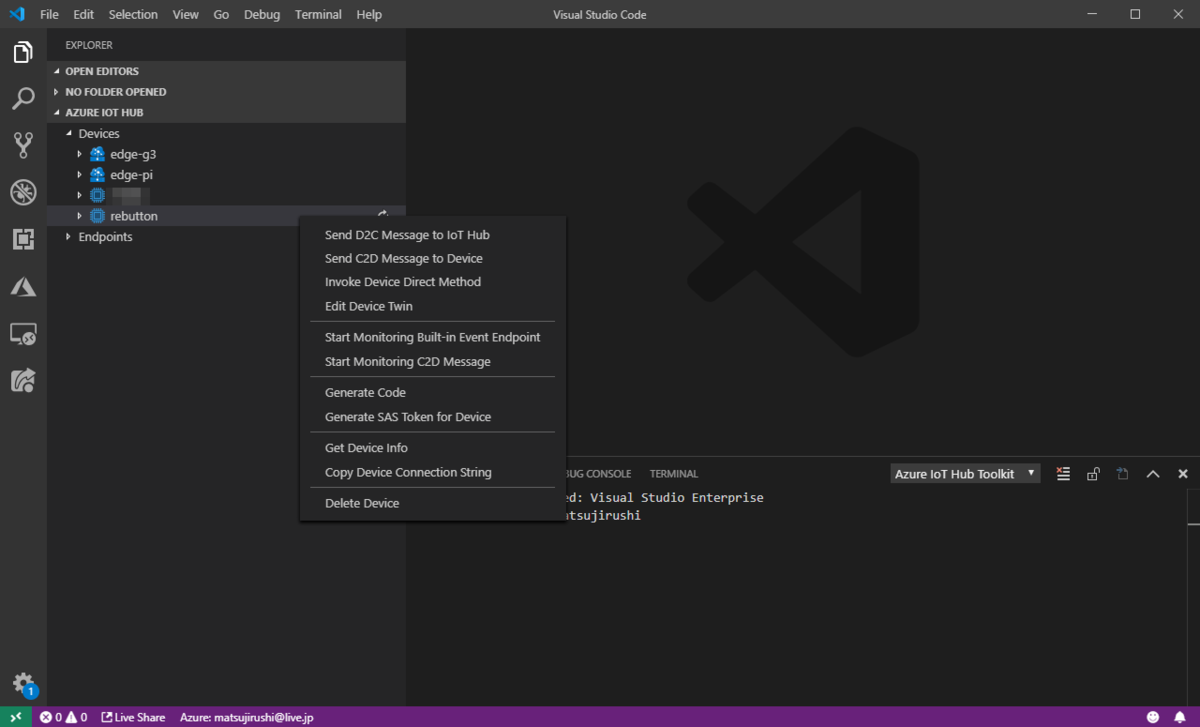Collapse the Devices tree node
The height and width of the screenshot is (727, 1200).
[x=69, y=133]
